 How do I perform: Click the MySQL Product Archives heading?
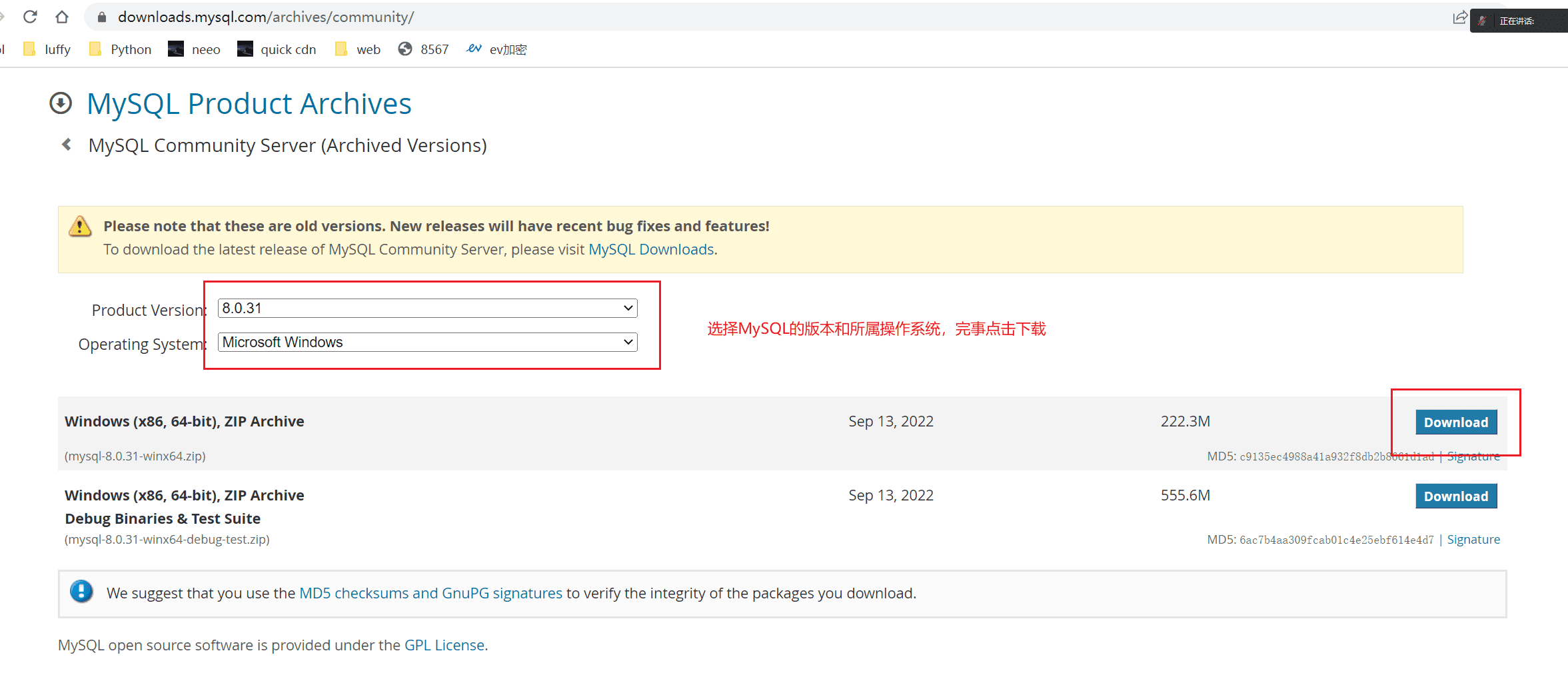(249, 104)
